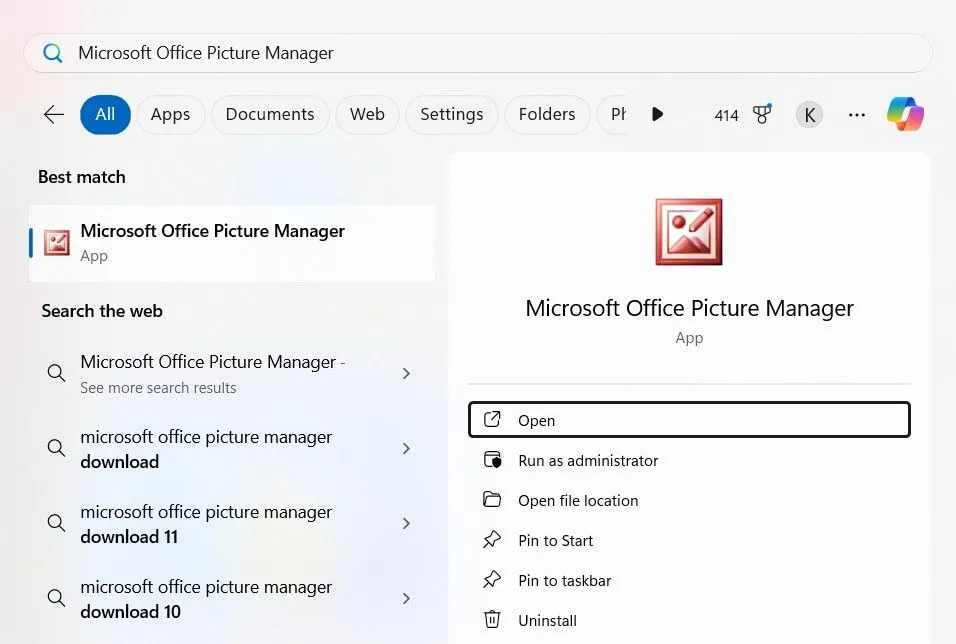The width and height of the screenshot is (956, 644).
Task: Click the Run as administrator shield icon
Action: [x=493, y=460]
